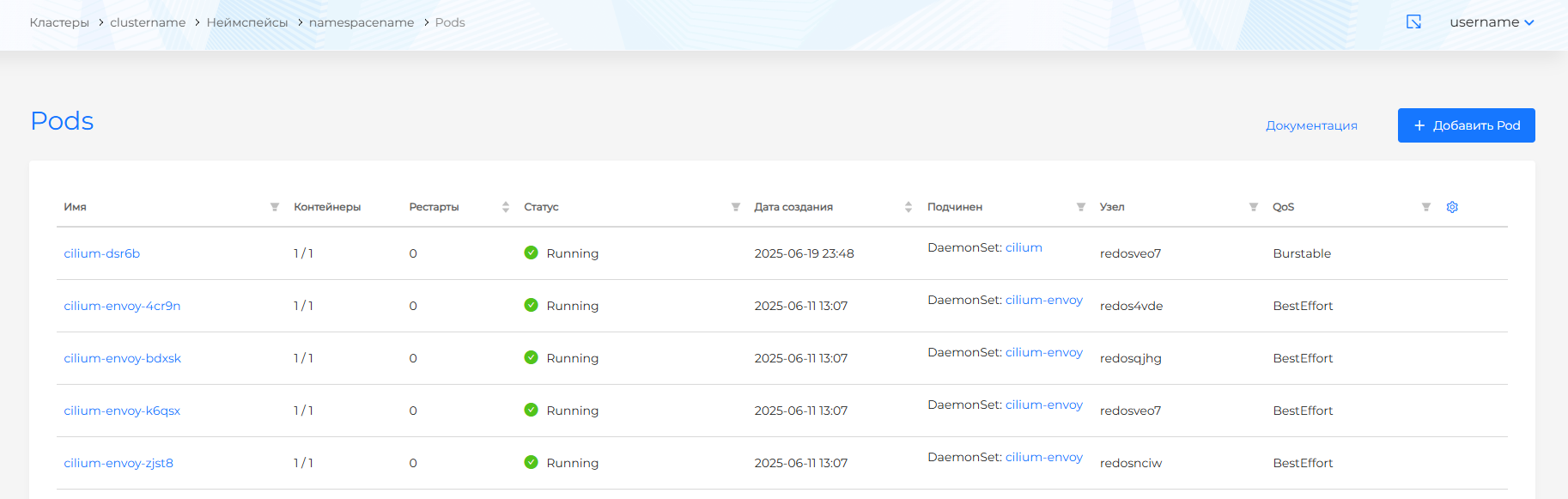The image size is (1568, 499).
Task: Click node redosqjhg cell
Action: click(x=1130, y=358)
